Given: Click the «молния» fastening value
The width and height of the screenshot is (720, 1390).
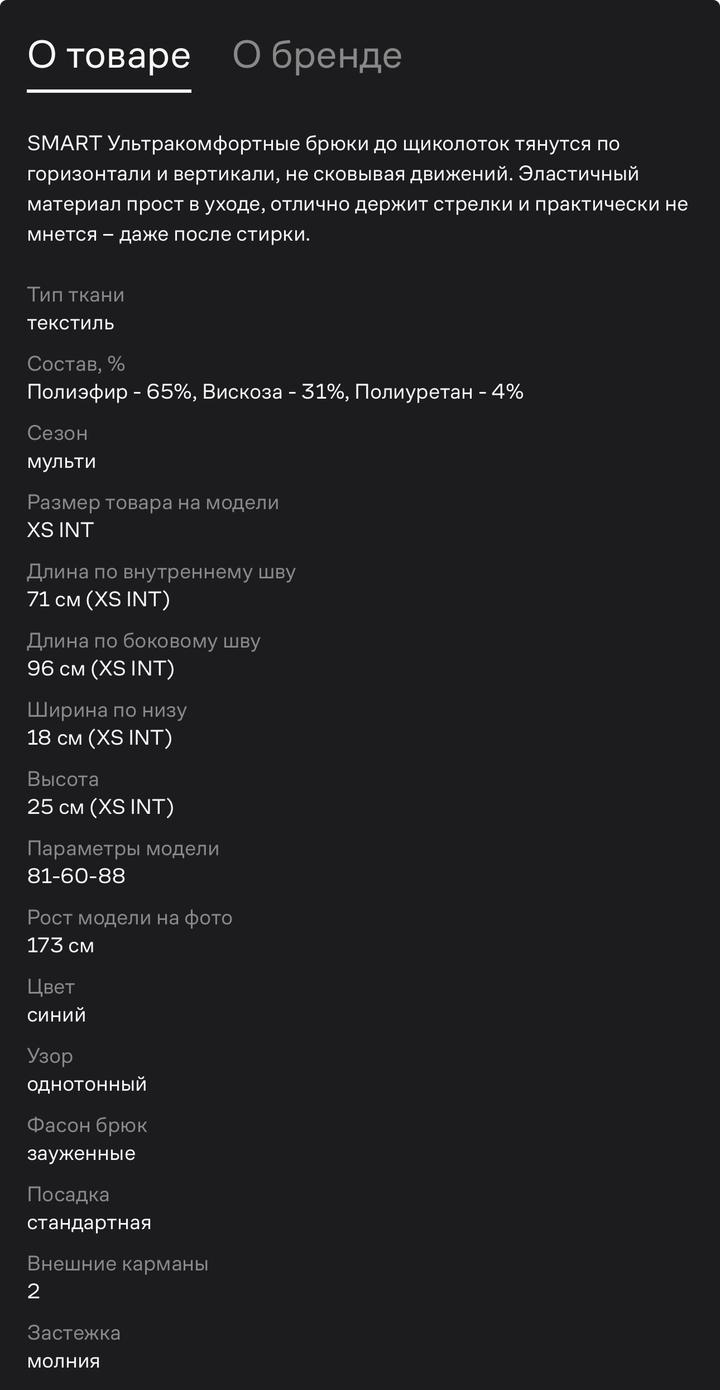Looking at the screenshot, I should click(x=64, y=1361).
